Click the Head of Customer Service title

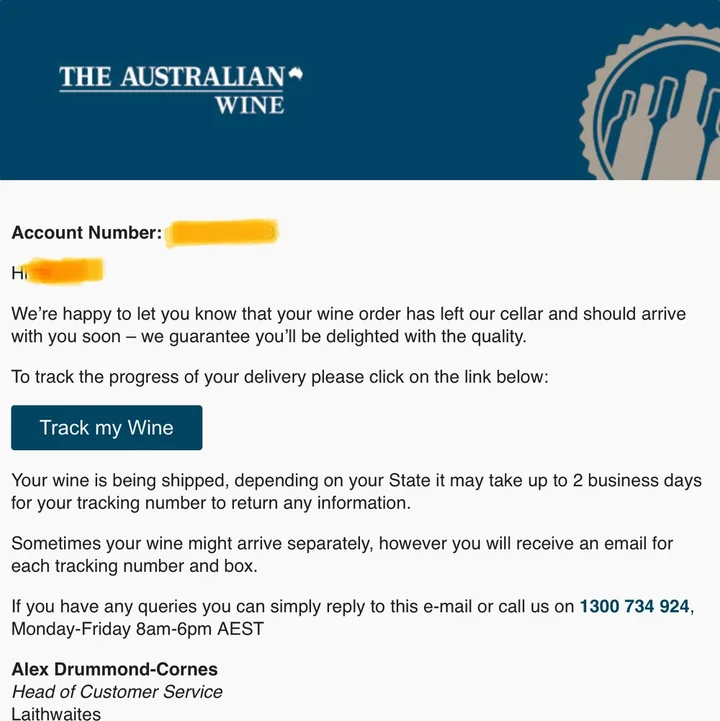point(117,692)
